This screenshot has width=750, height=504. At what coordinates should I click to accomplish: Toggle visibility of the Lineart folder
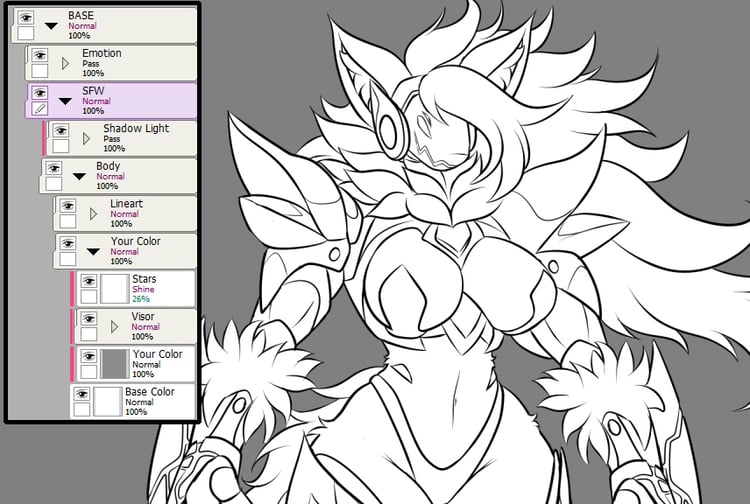click(x=67, y=206)
